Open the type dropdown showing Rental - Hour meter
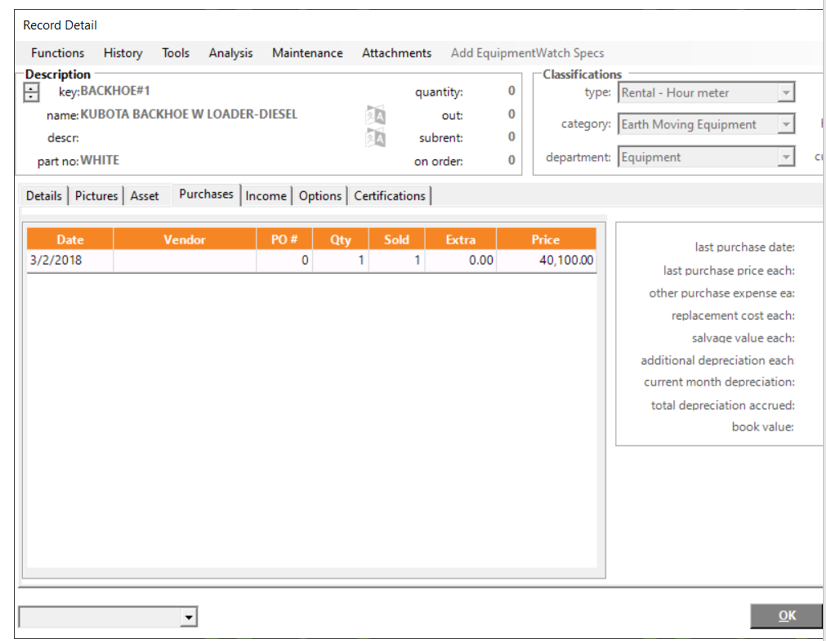826x641 pixels. coord(785,93)
